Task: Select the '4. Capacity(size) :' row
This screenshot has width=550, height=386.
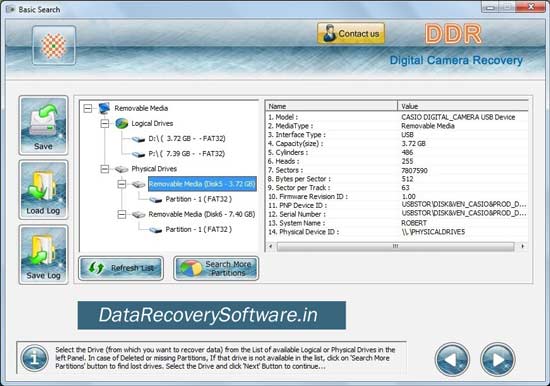Action: coord(397,144)
